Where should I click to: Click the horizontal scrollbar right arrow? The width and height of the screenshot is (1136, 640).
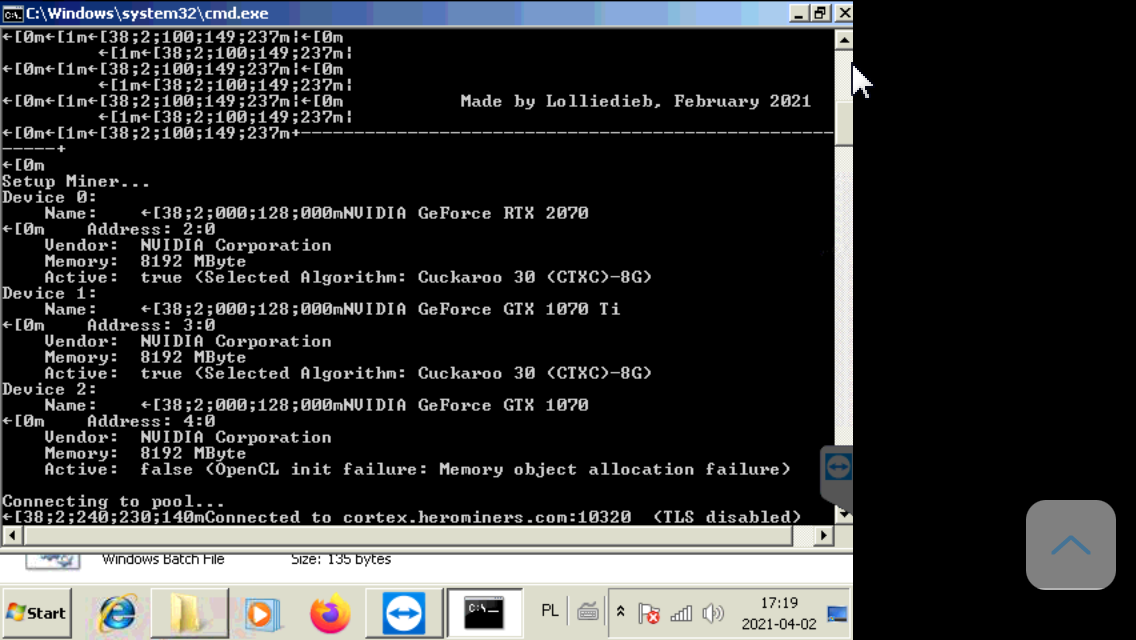(823, 536)
